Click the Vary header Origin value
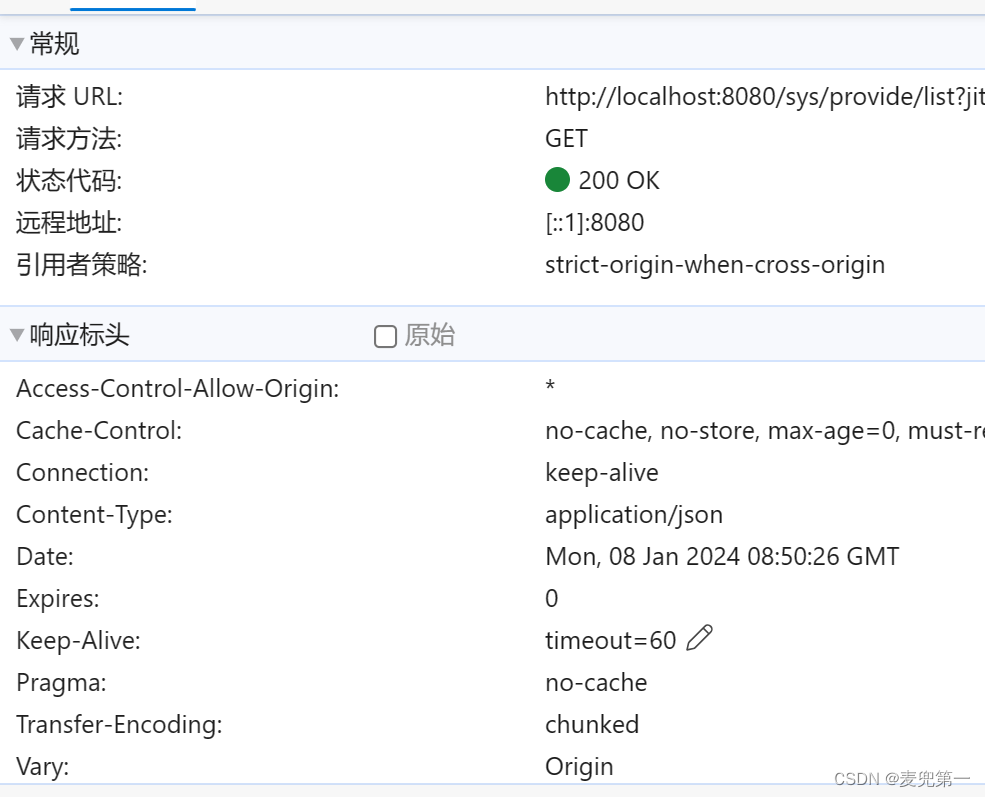The image size is (985, 797). tap(579, 766)
